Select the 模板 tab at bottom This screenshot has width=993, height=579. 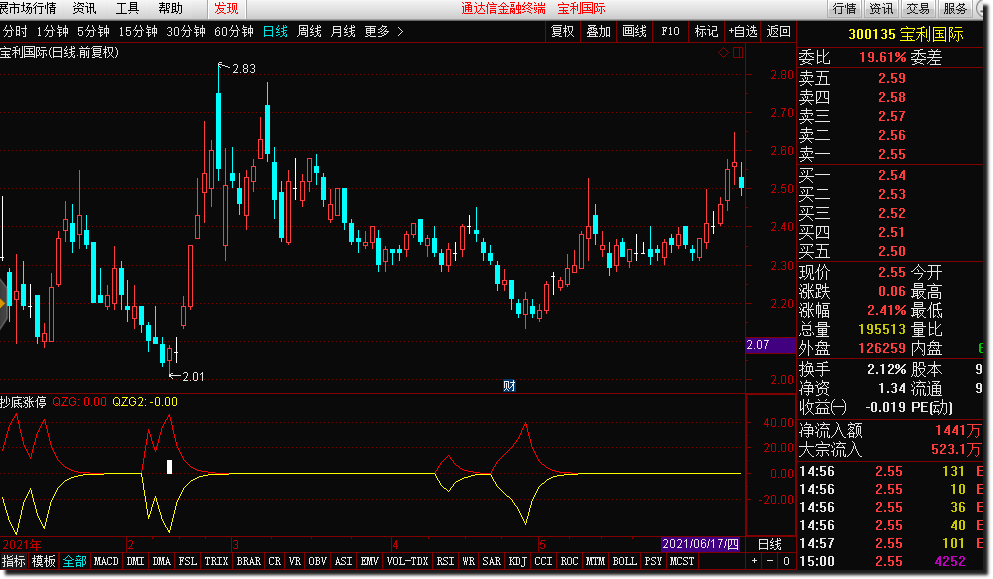(x=44, y=561)
